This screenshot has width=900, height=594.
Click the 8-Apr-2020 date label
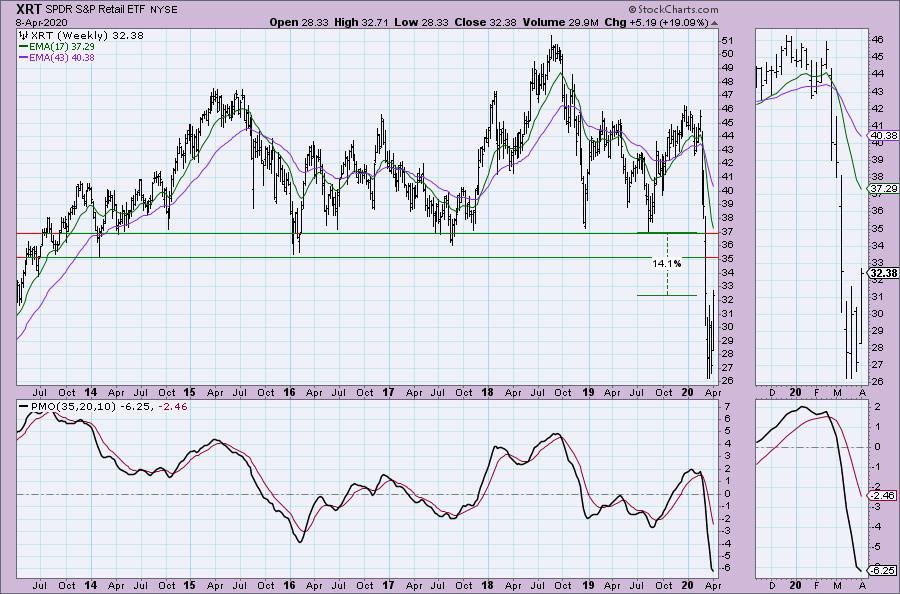click(42, 22)
